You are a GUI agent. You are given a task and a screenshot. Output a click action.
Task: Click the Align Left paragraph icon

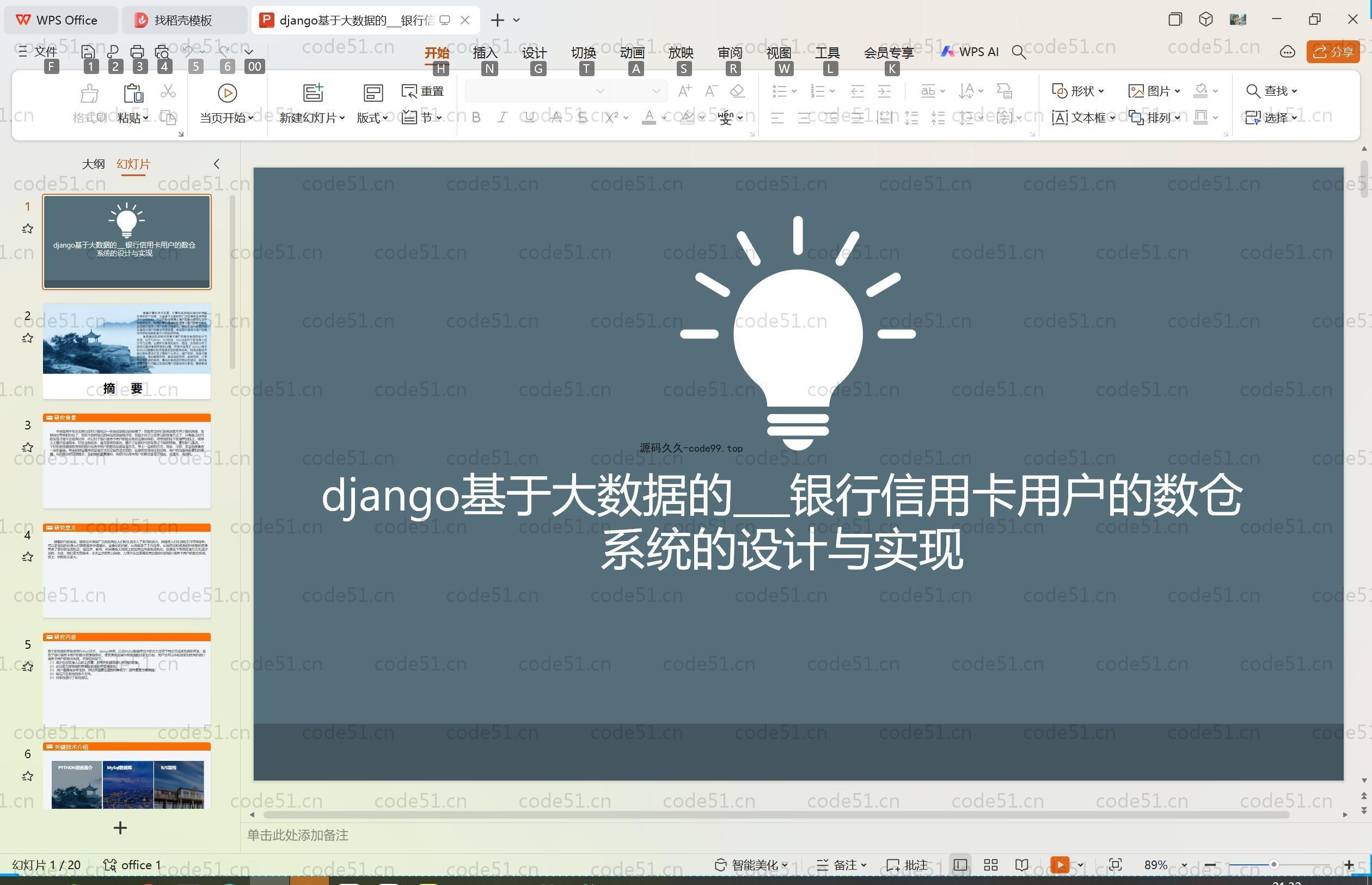pyautogui.click(x=777, y=118)
